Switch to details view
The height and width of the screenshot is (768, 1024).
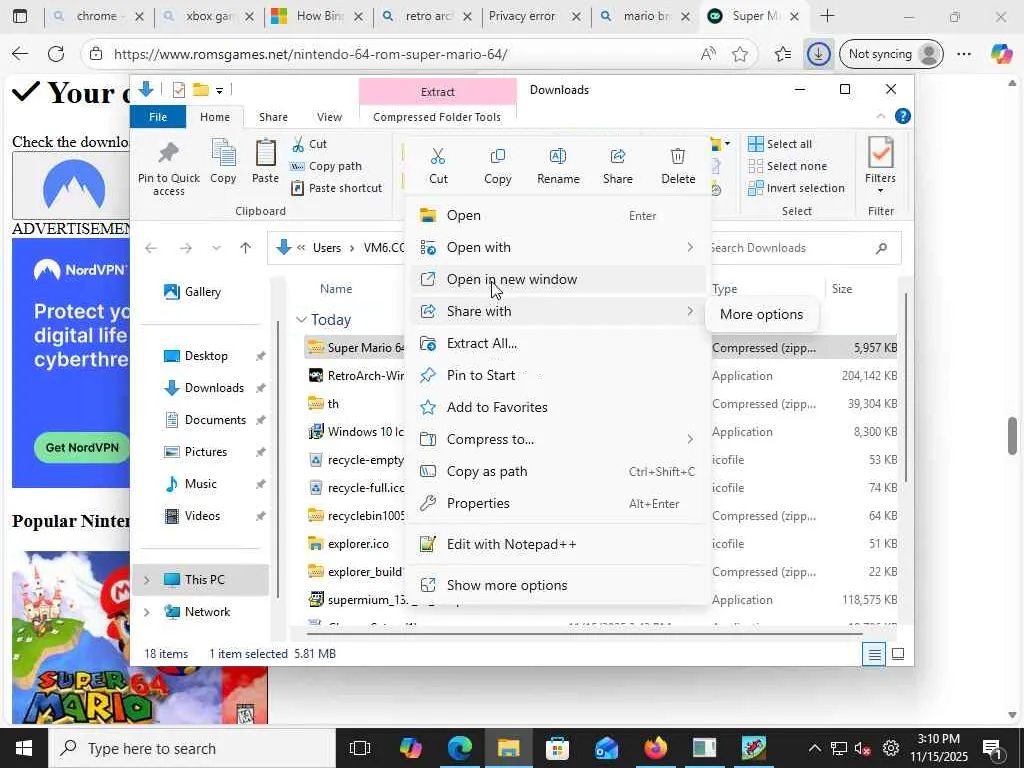pyautogui.click(x=874, y=654)
